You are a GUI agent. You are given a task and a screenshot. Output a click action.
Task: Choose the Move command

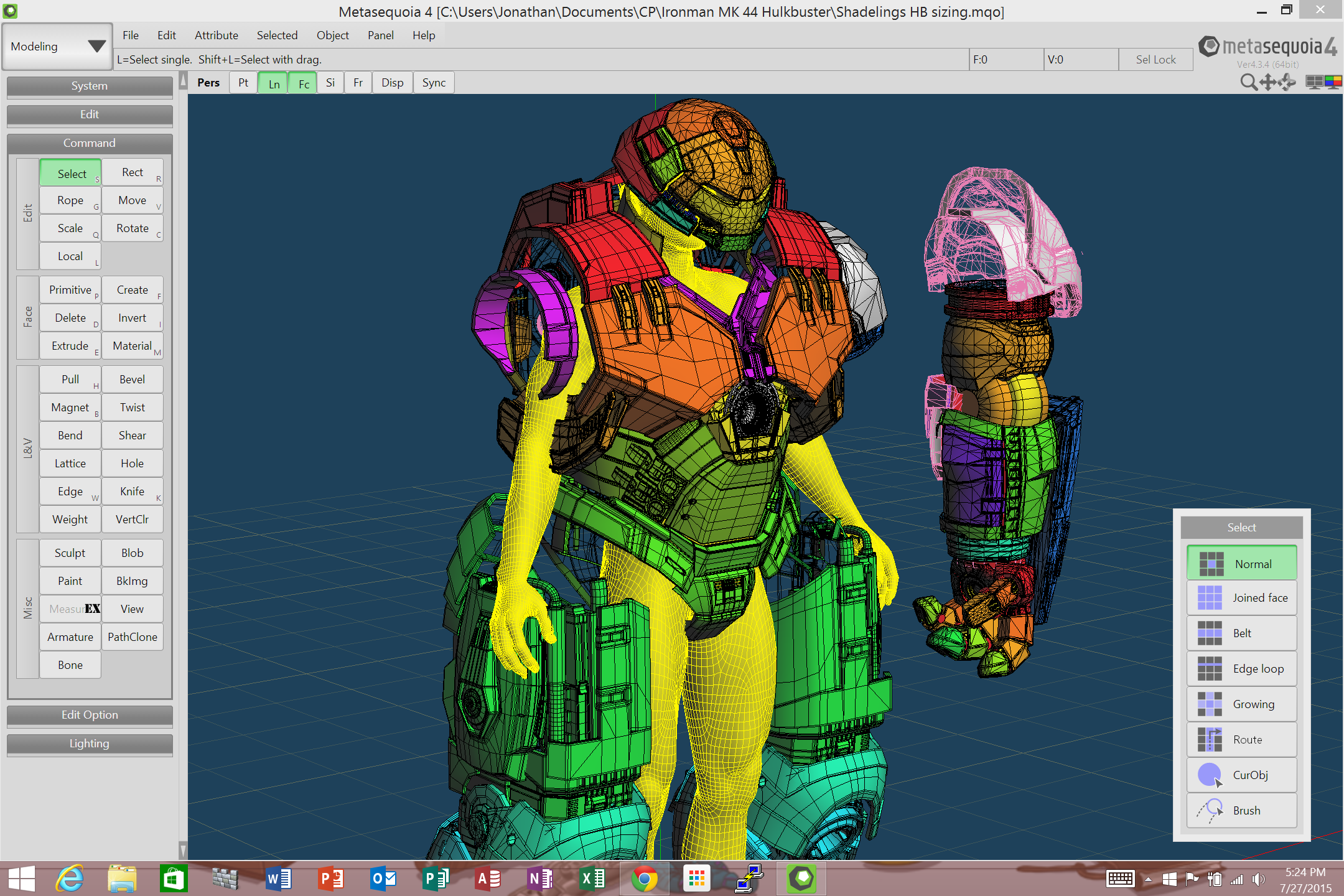[x=133, y=200]
